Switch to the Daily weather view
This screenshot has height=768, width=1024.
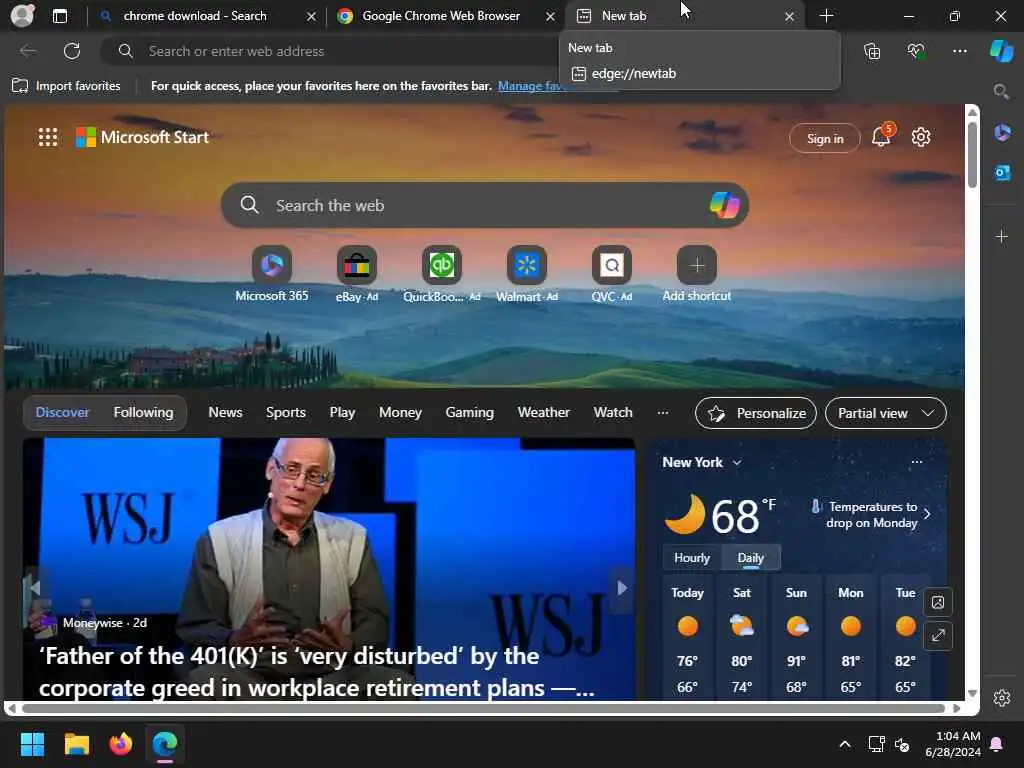coord(750,558)
